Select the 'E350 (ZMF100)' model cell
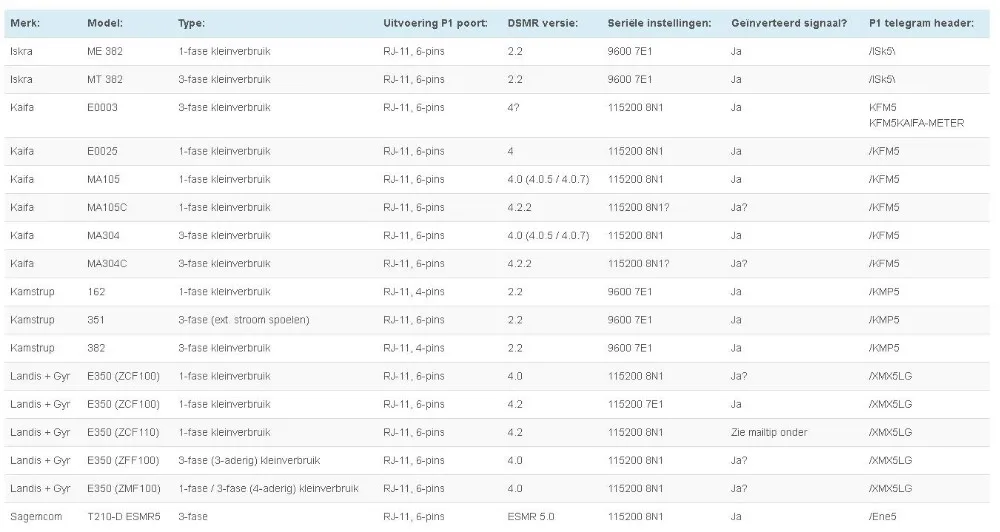1000x532 pixels. [124, 489]
